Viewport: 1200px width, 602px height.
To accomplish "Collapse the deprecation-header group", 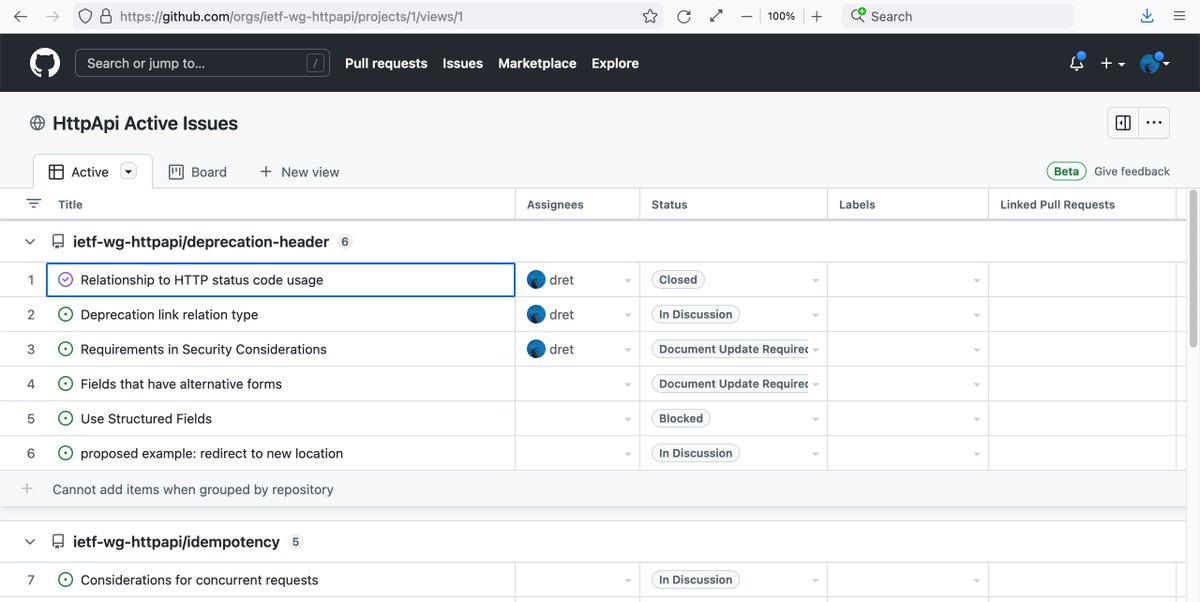I will point(31,242).
